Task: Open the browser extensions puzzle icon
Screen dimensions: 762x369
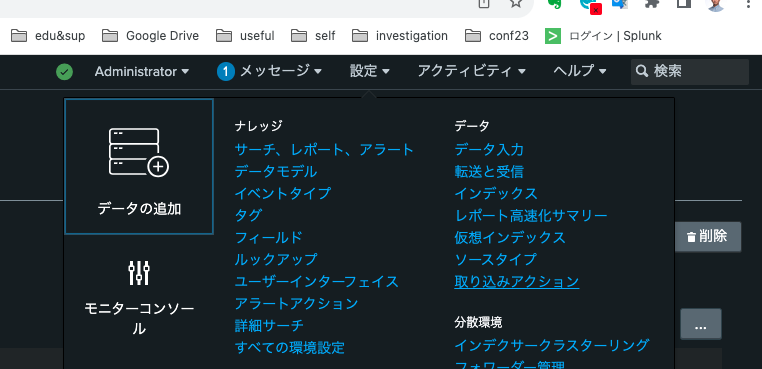Action: pyautogui.click(x=652, y=3)
